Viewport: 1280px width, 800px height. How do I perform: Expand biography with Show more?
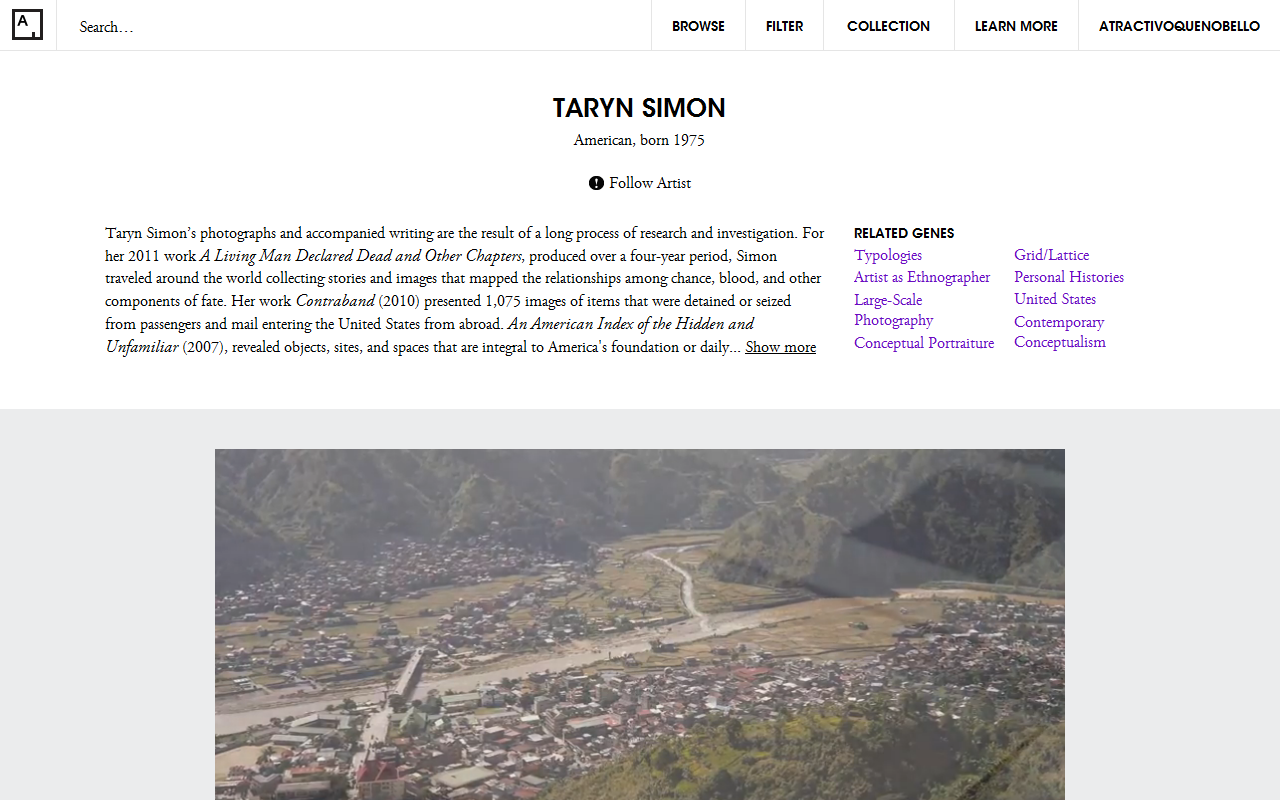click(x=780, y=347)
